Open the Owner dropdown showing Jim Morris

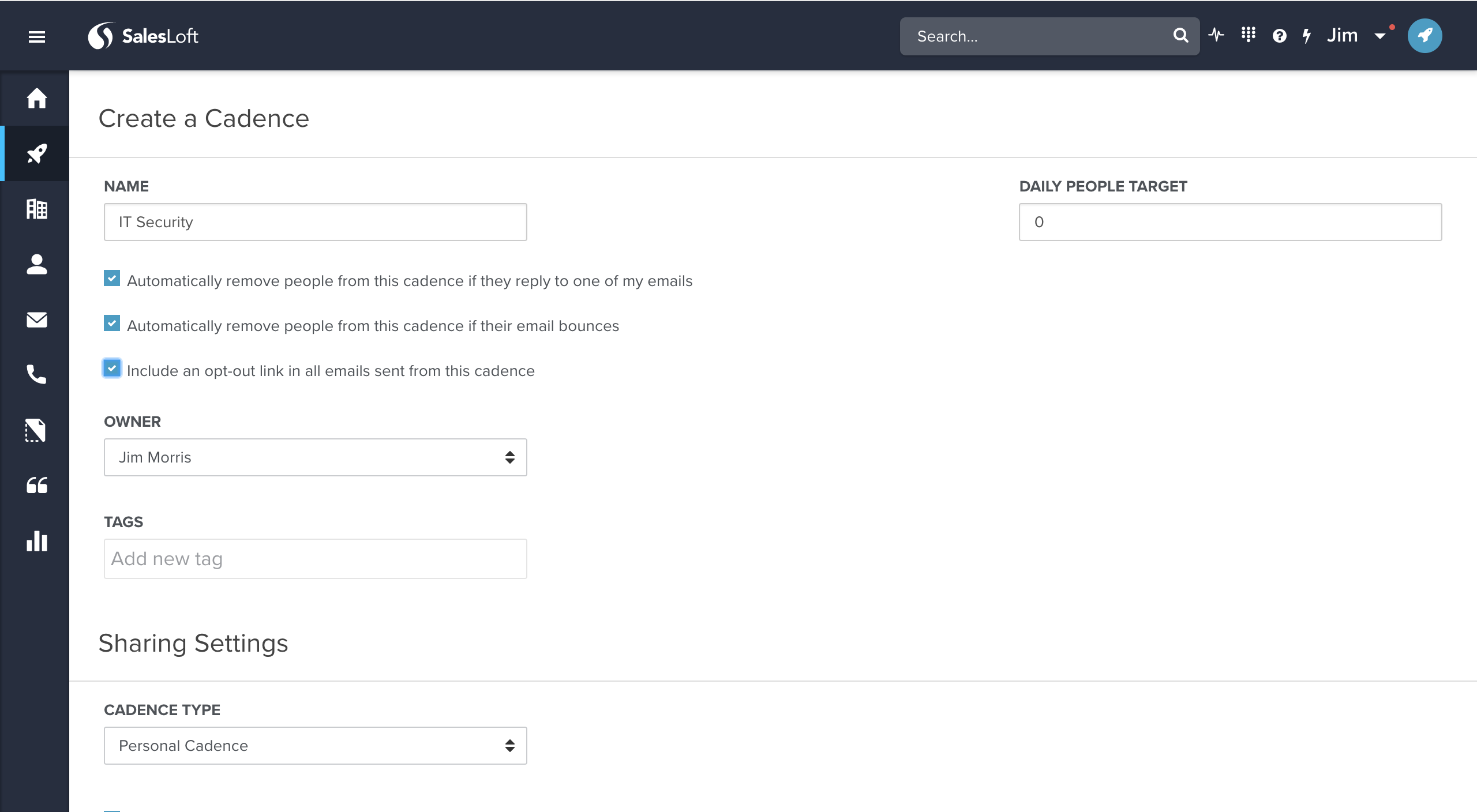click(x=315, y=457)
